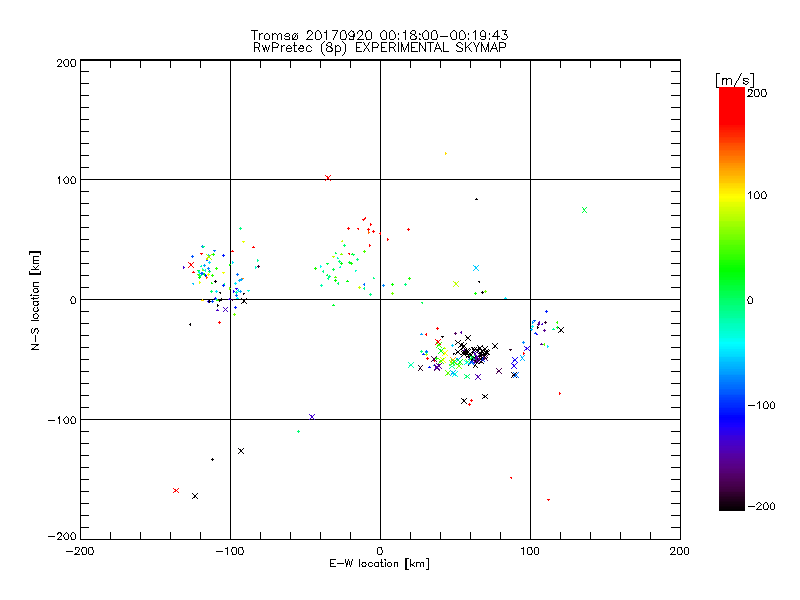Click the plot title line 'Tromsø 20170920 00:18:00-00:19:43'
The height and width of the screenshot is (600, 800).
click(x=379, y=35)
